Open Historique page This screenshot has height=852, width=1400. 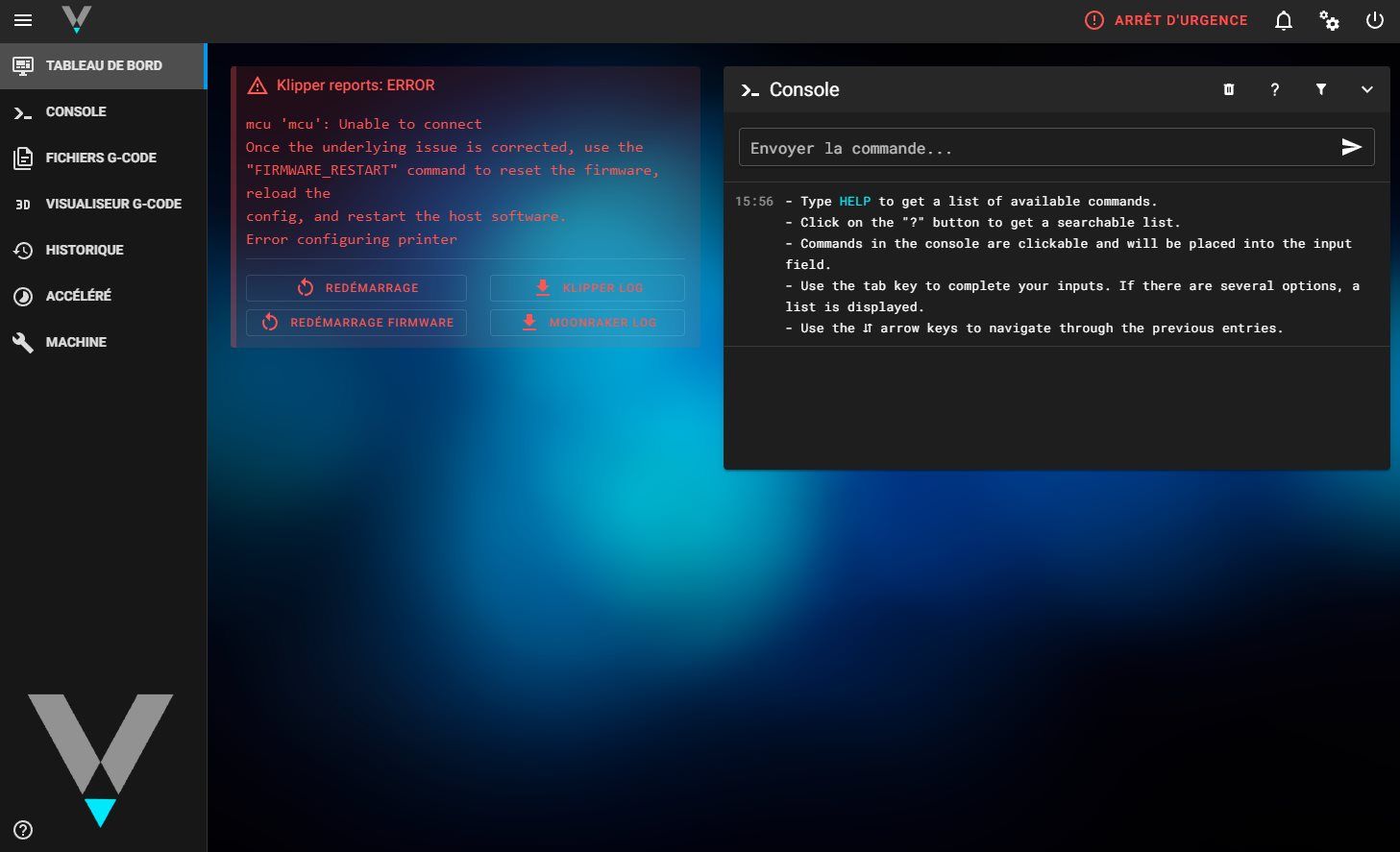[103, 250]
